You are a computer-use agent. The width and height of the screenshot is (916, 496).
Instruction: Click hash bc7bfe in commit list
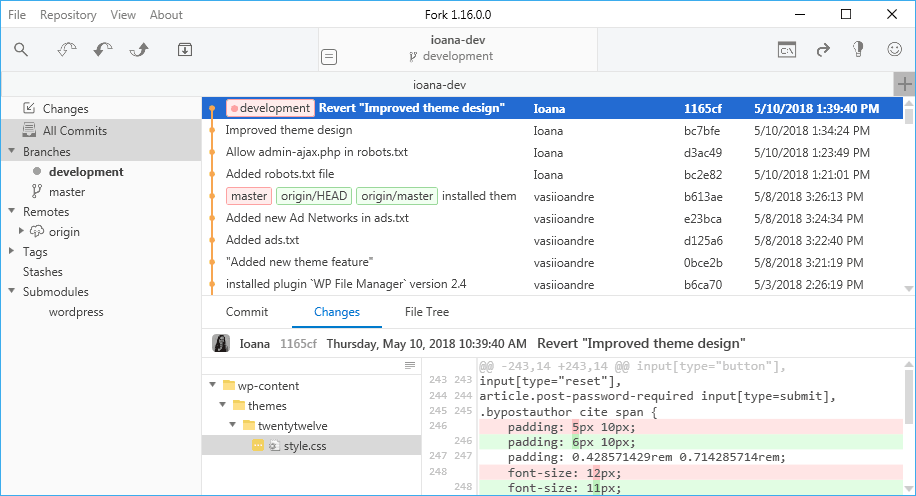pos(702,130)
